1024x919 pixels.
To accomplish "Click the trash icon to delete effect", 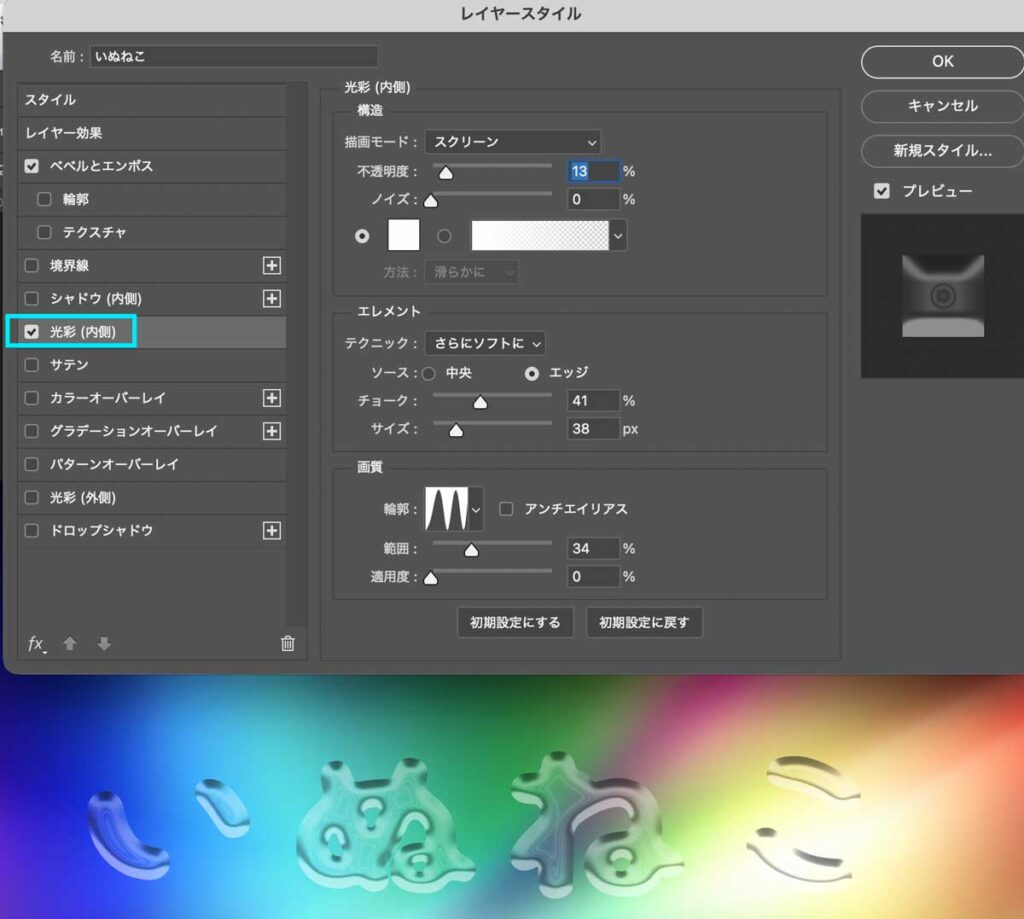I will [x=287, y=645].
